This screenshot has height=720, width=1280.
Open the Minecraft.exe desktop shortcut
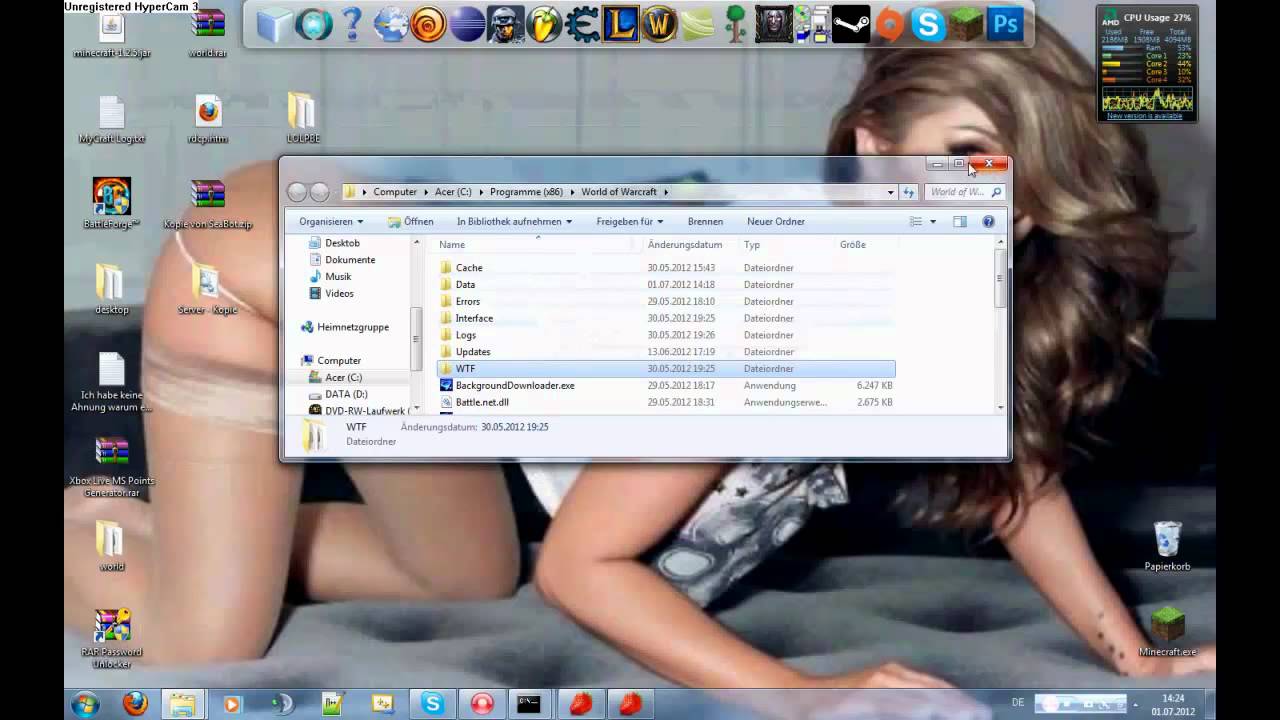coord(1167,632)
